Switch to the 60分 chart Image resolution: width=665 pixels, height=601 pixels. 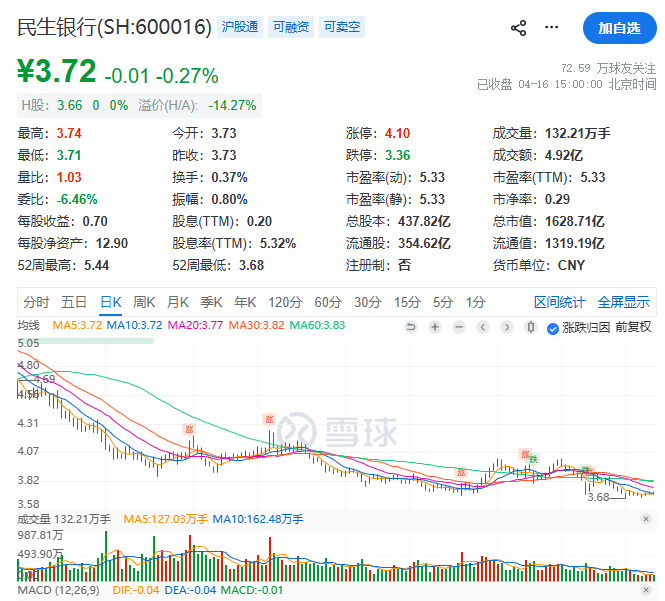328,302
